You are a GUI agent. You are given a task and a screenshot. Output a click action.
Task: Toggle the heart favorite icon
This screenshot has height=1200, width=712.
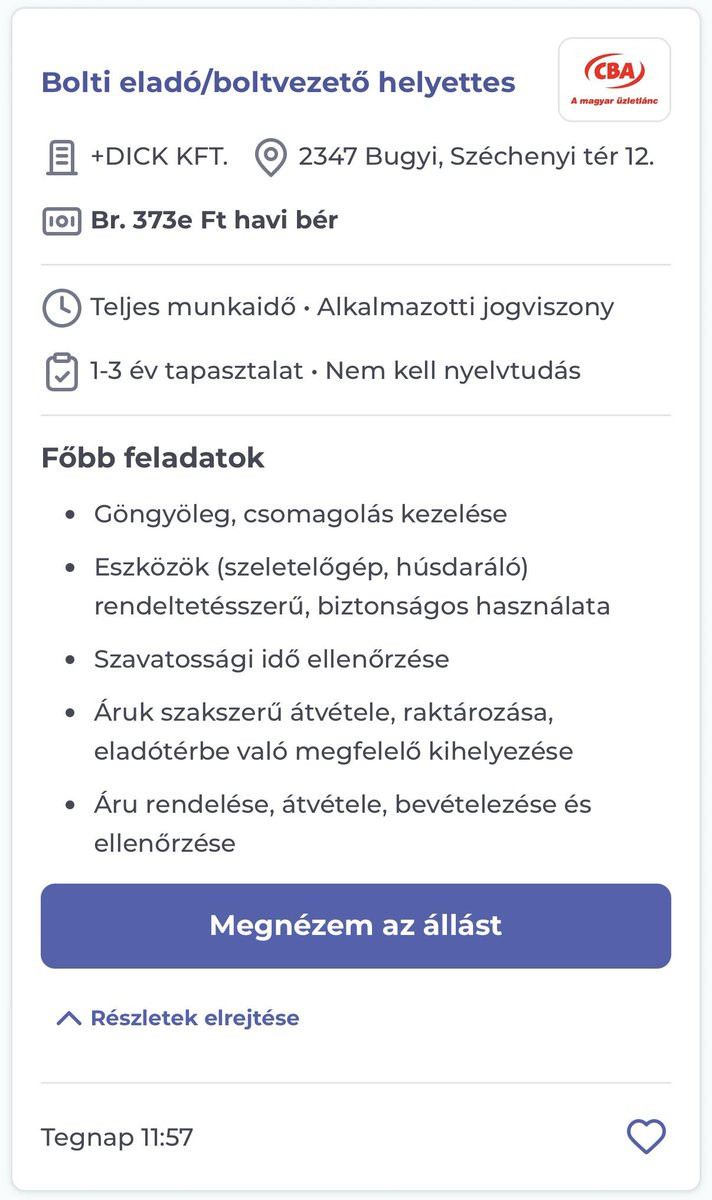pos(645,1136)
